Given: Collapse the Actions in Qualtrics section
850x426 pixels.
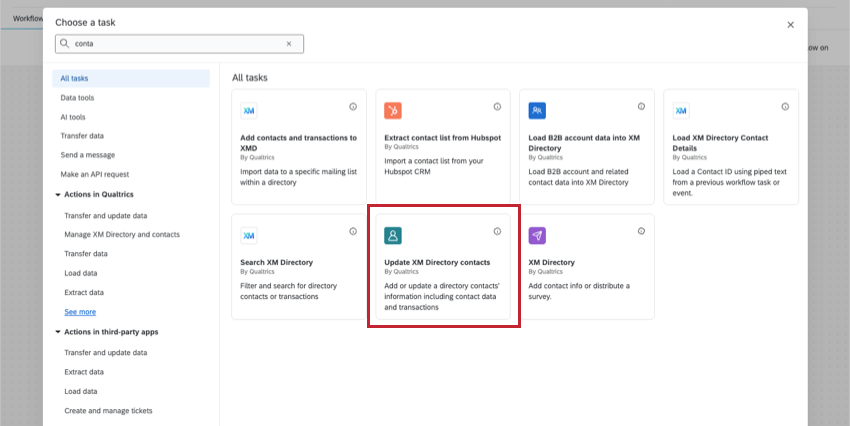Looking at the screenshot, I should (58, 195).
